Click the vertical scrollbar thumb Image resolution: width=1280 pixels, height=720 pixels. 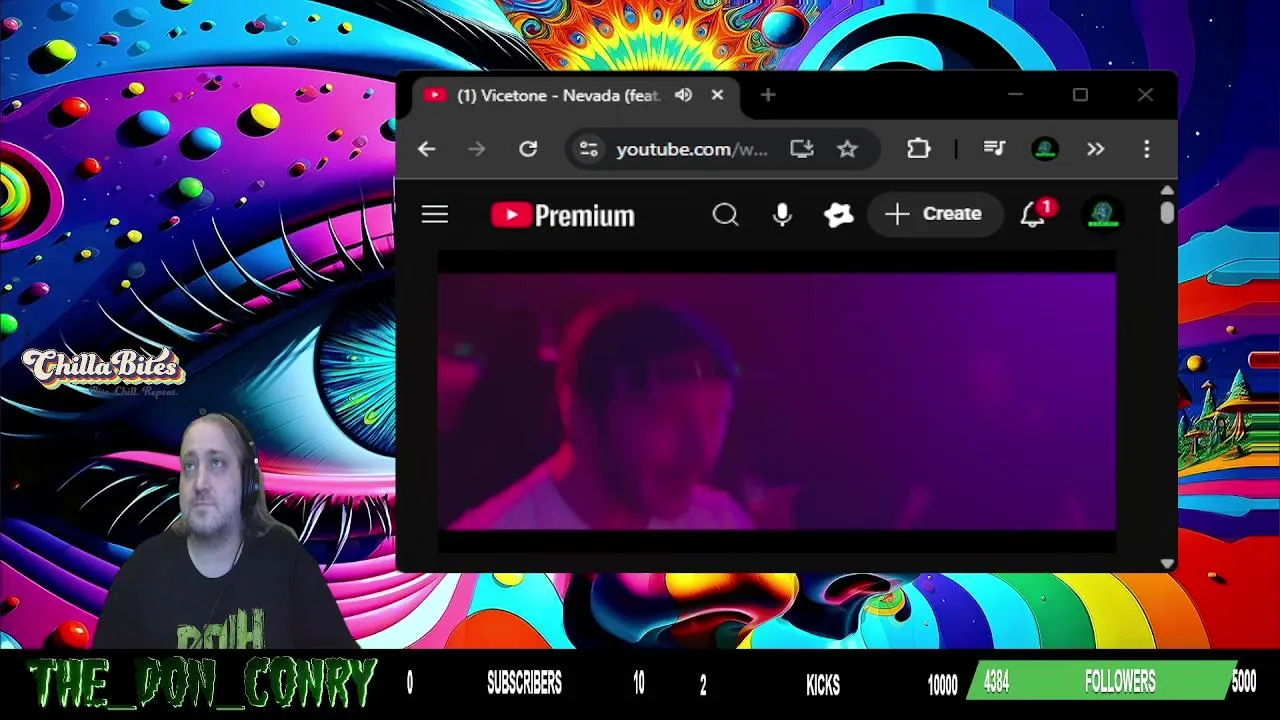1167,212
